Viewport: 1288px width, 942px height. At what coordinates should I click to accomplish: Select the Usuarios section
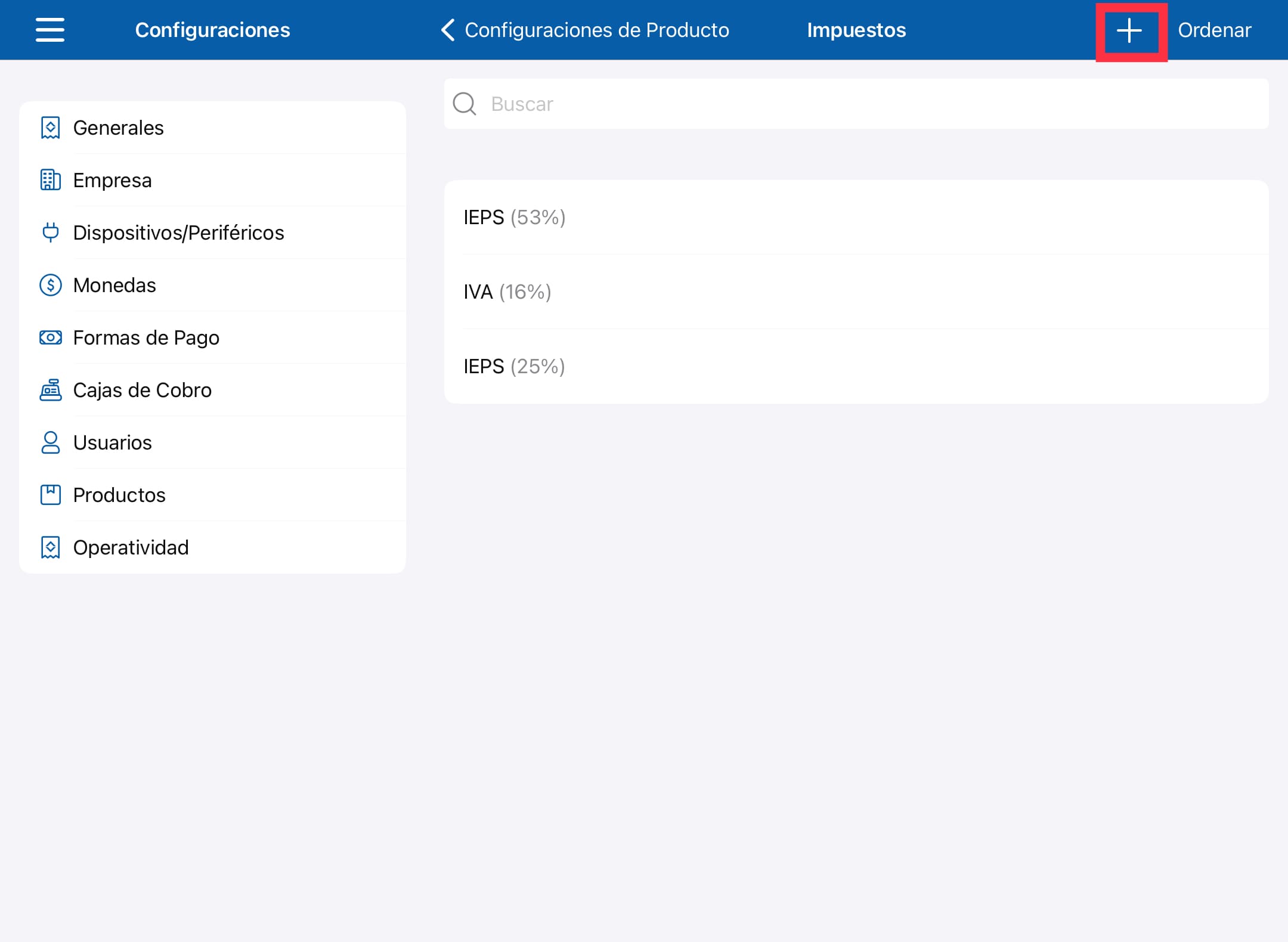click(213, 442)
